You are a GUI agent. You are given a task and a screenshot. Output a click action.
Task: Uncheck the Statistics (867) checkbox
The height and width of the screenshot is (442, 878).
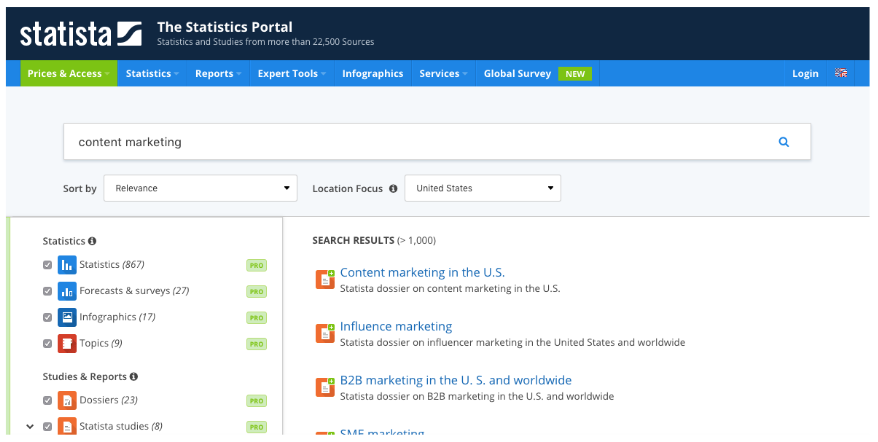tap(48, 265)
